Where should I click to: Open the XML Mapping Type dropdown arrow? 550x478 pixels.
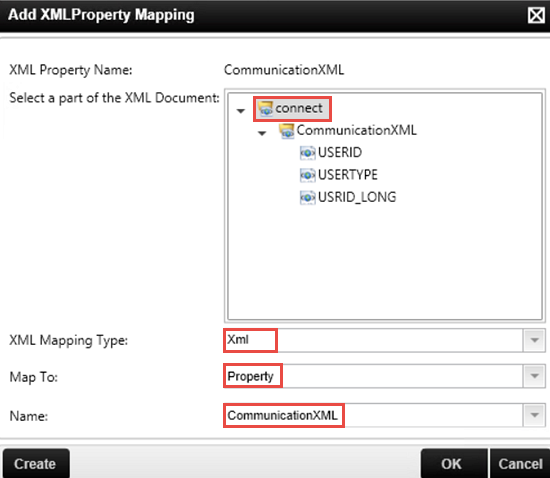[x=534, y=340]
